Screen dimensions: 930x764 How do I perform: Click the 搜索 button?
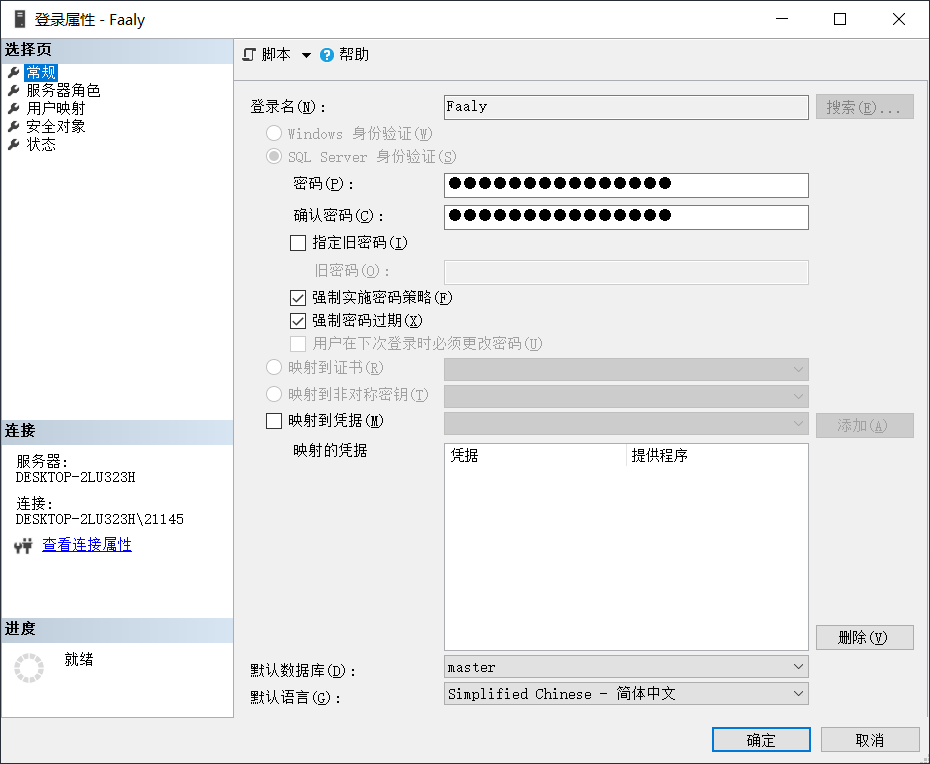pyautogui.click(x=865, y=107)
